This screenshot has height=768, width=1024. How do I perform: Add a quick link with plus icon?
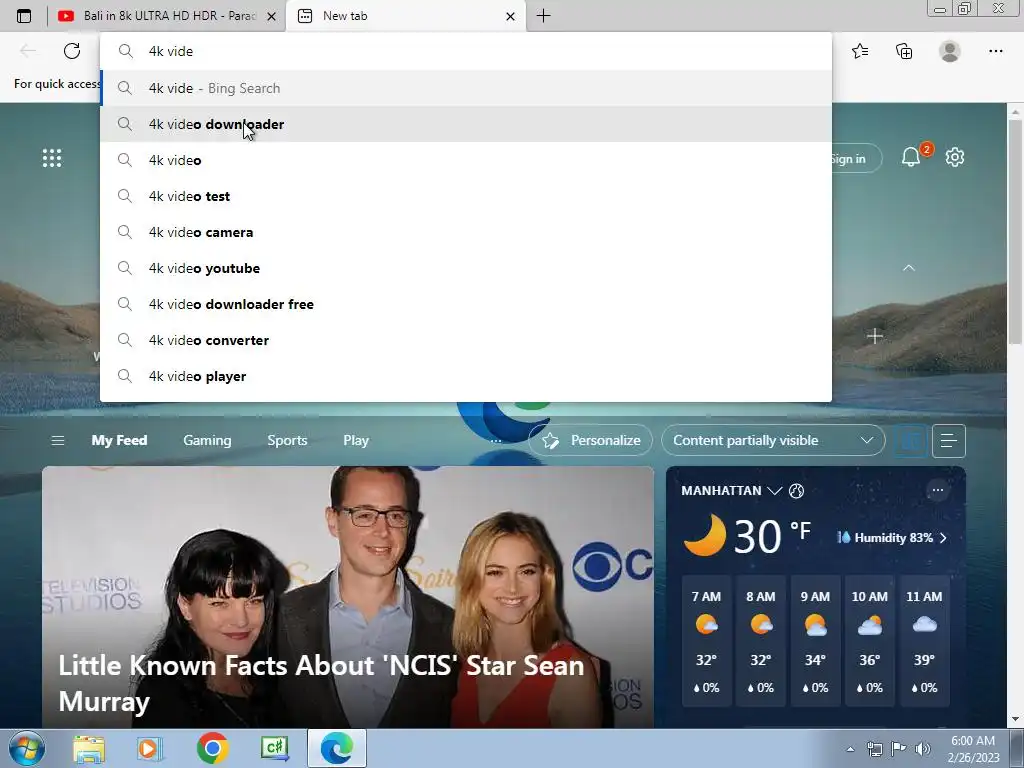[x=874, y=336]
